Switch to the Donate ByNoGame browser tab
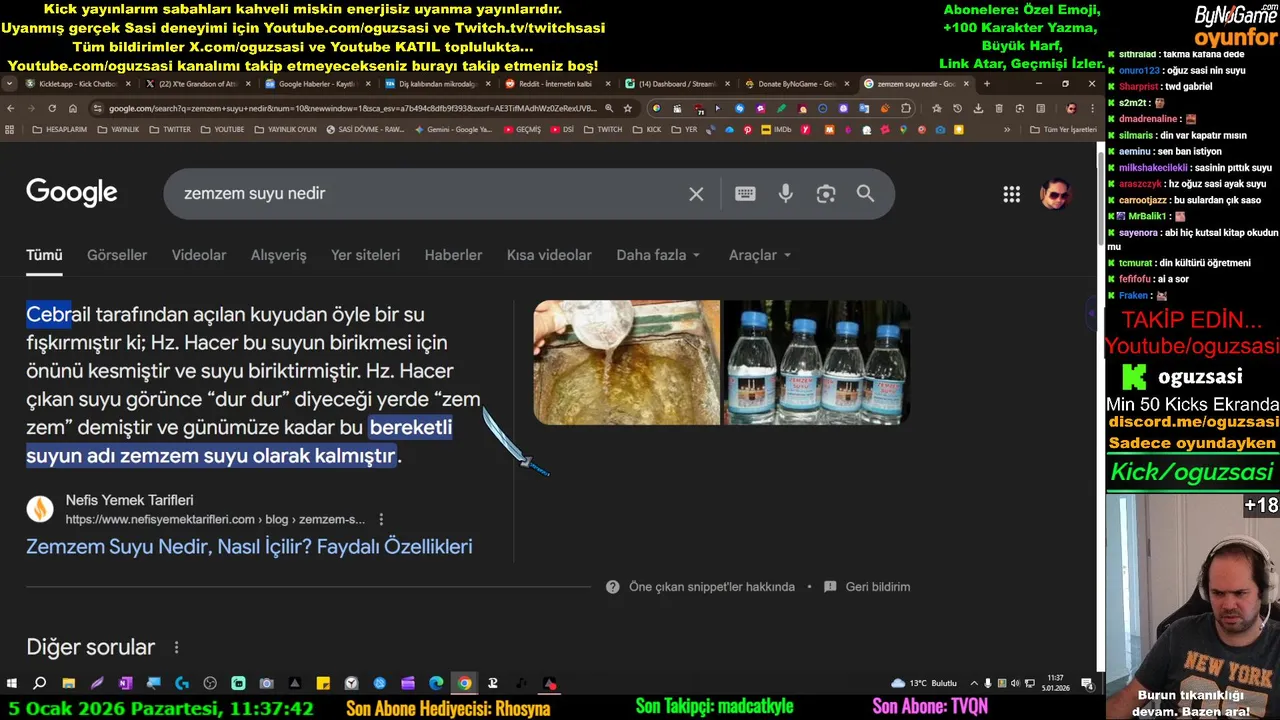Screen dimensions: 1280x720 (x=796, y=84)
